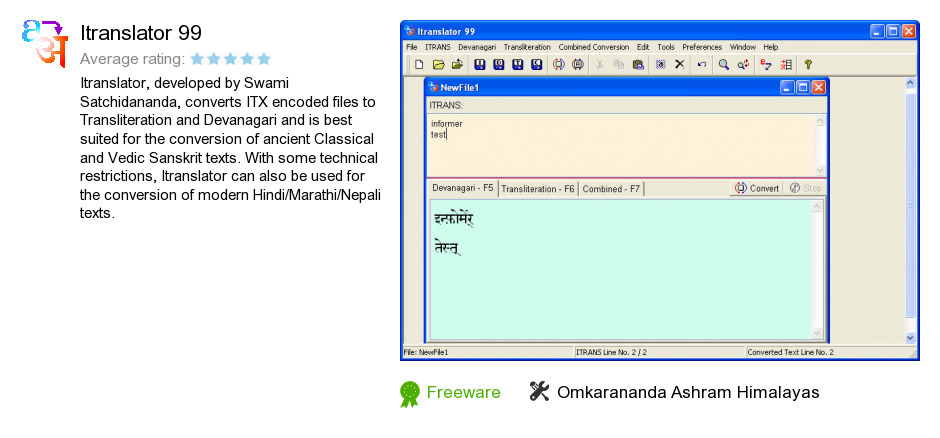Open the ITRANS menu
Image resolution: width=940 pixels, height=438 pixels.
[x=438, y=47]
